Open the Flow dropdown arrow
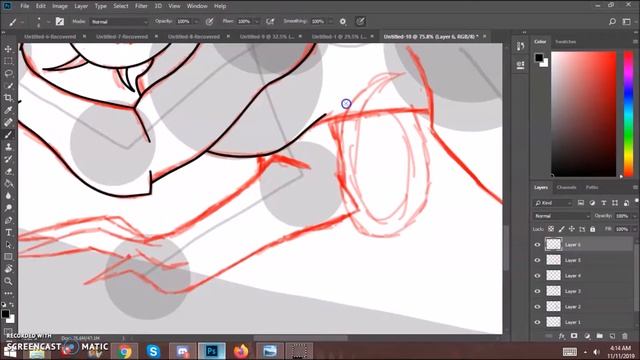Image resolution: width=640 pixels, height=360 pixels. coord(257,22)
